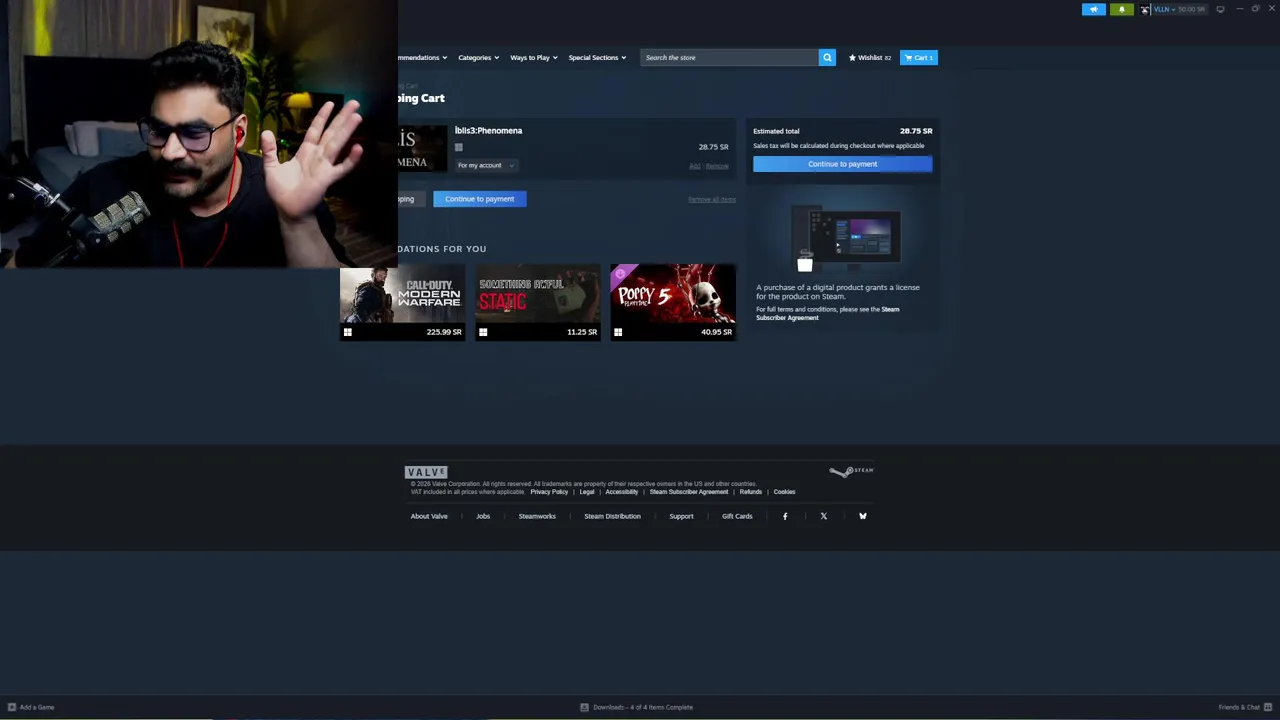Open the green notifications bell

[x=1121, y=9]
